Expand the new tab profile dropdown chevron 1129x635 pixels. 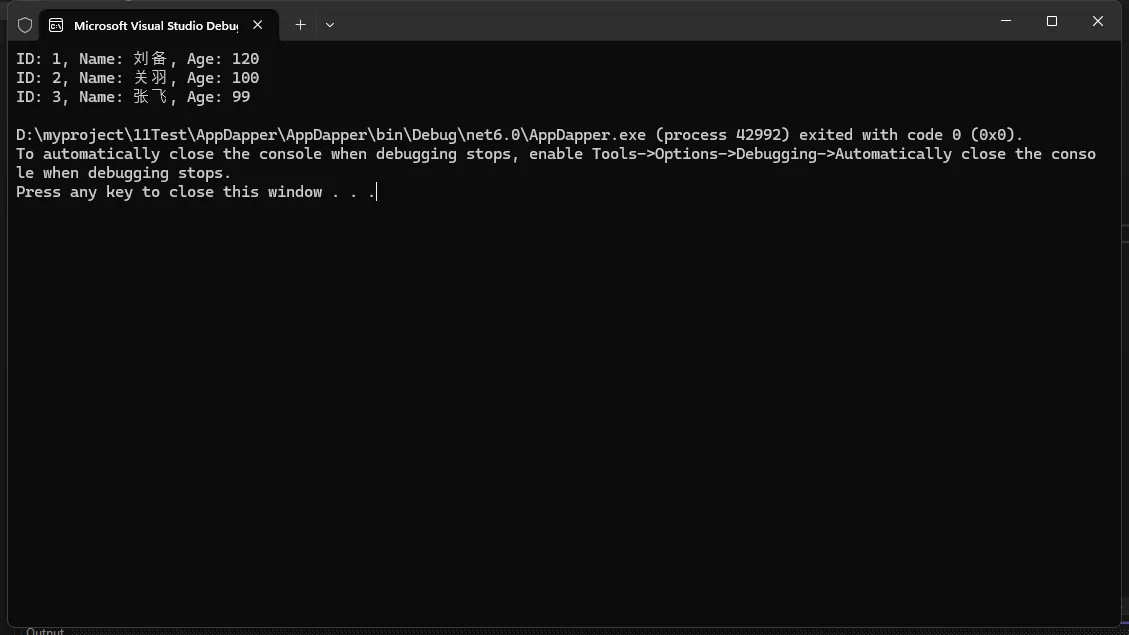[x=330, y=25]
